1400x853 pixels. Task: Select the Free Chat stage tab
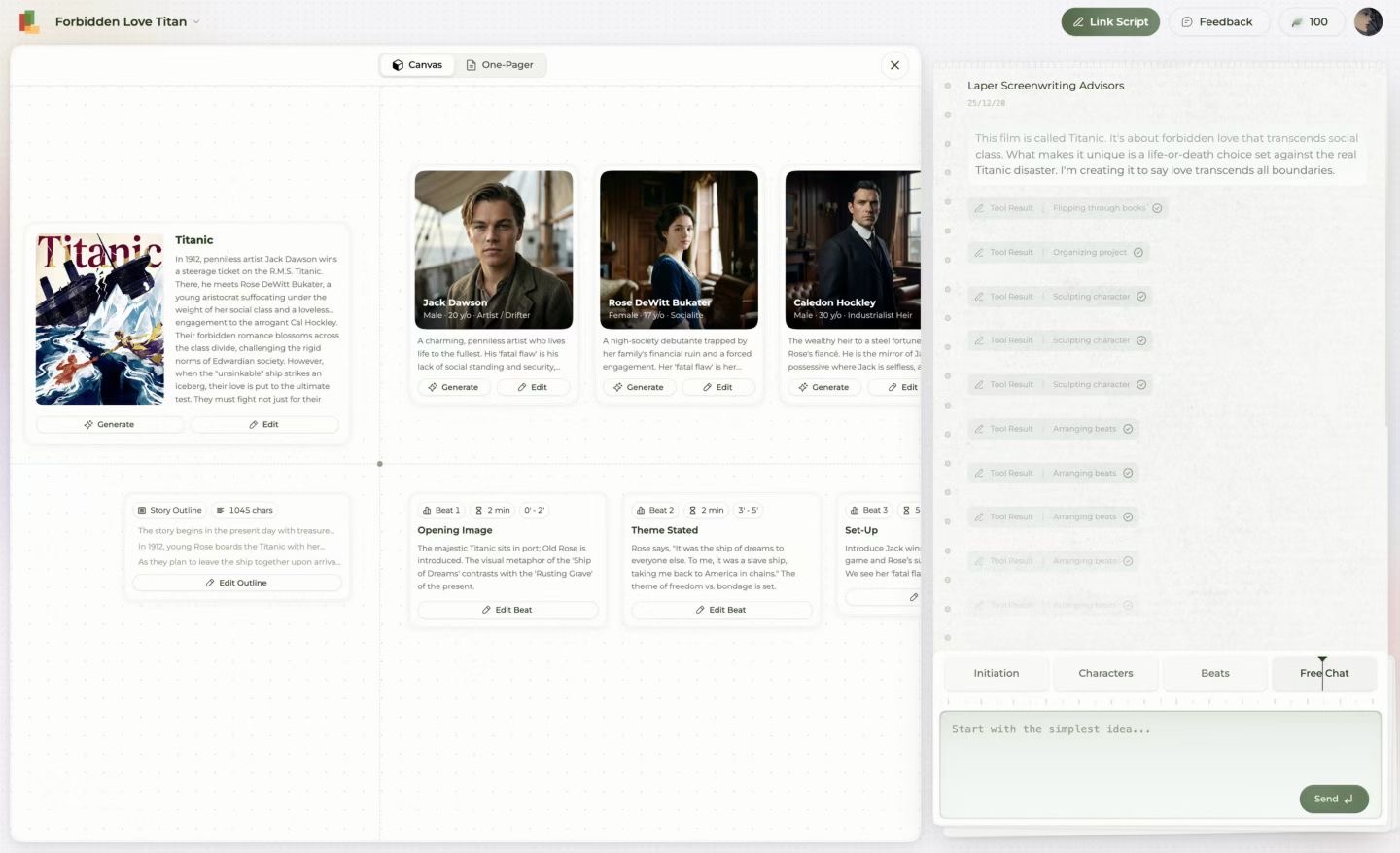pyautogui.click(x=1324, y=673)
